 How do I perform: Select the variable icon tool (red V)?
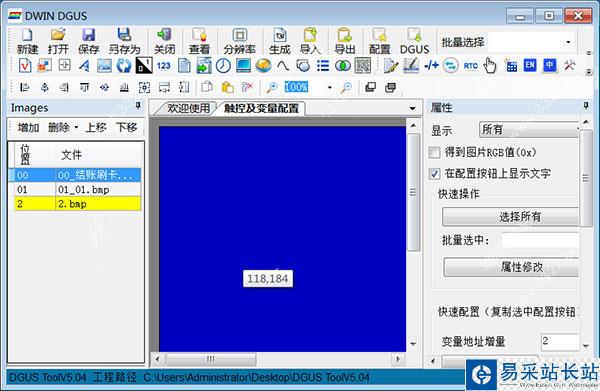(x=25, y=66)
